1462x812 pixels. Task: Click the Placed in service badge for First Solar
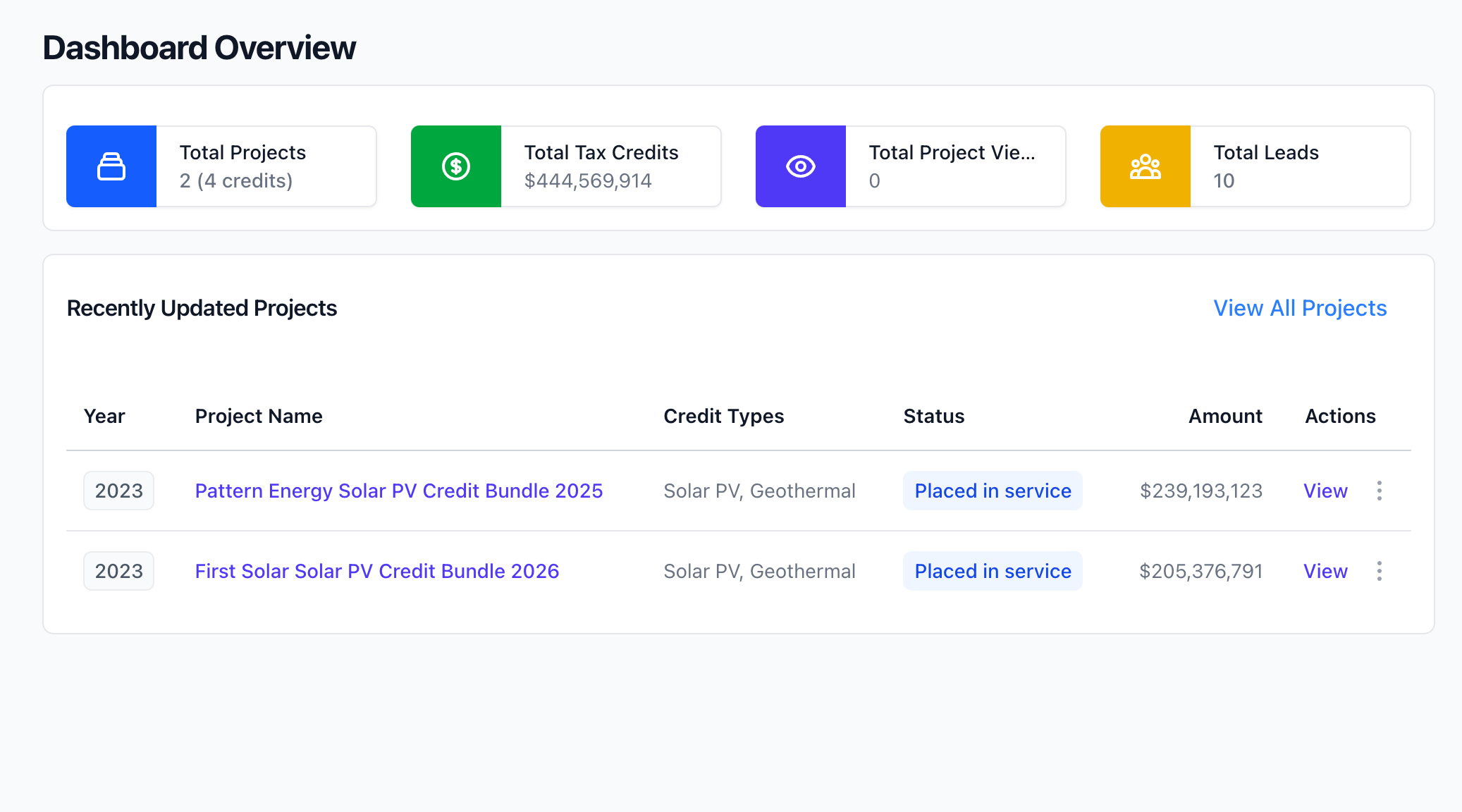(x=993, y=571)
